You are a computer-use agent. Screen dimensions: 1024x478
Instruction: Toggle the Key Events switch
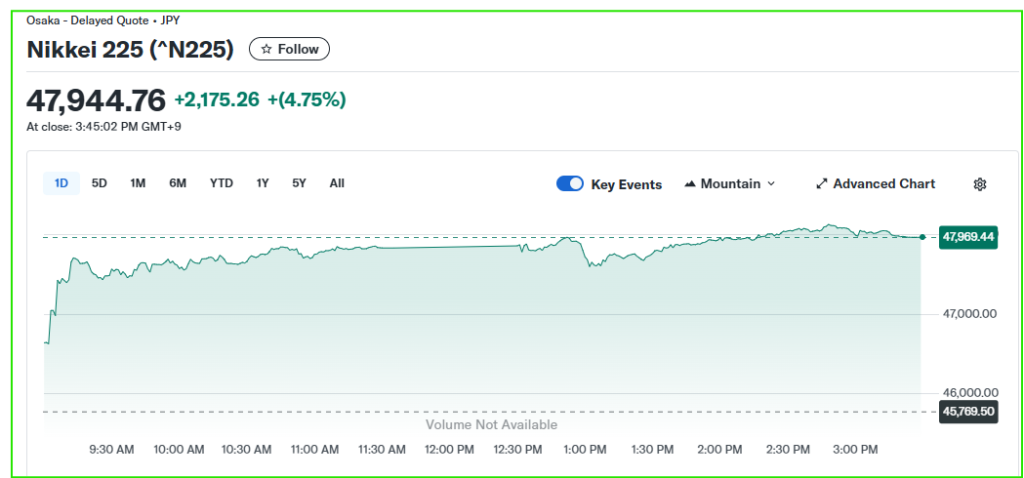pyautogui.click(x=570, y=184)
